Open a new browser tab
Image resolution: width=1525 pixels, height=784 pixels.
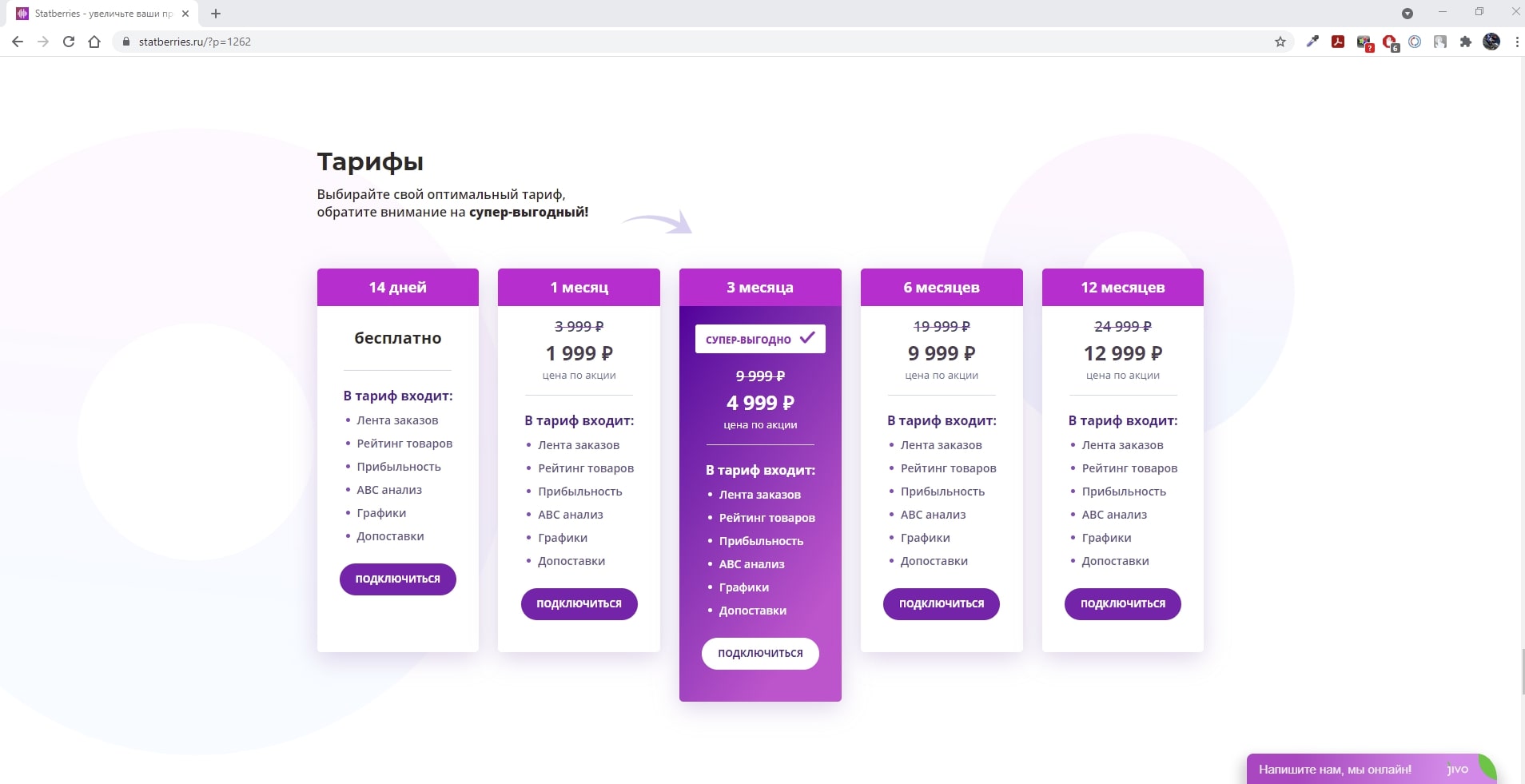[216, 14]
